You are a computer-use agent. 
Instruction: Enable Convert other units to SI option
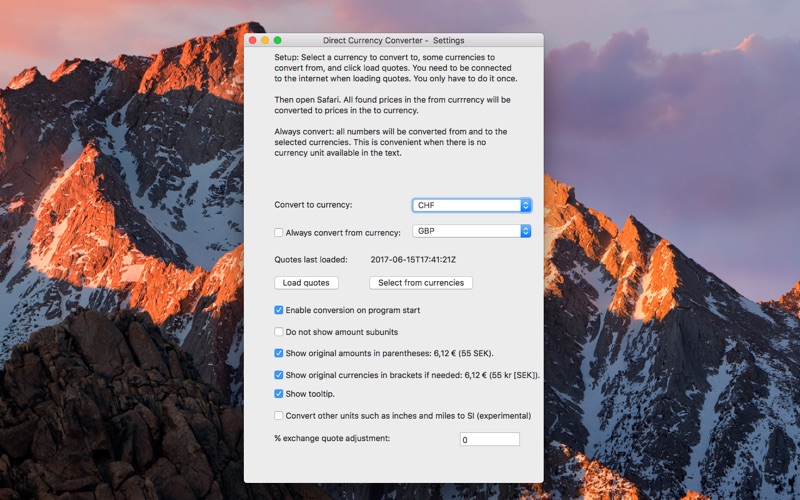(x=279, y=416)
